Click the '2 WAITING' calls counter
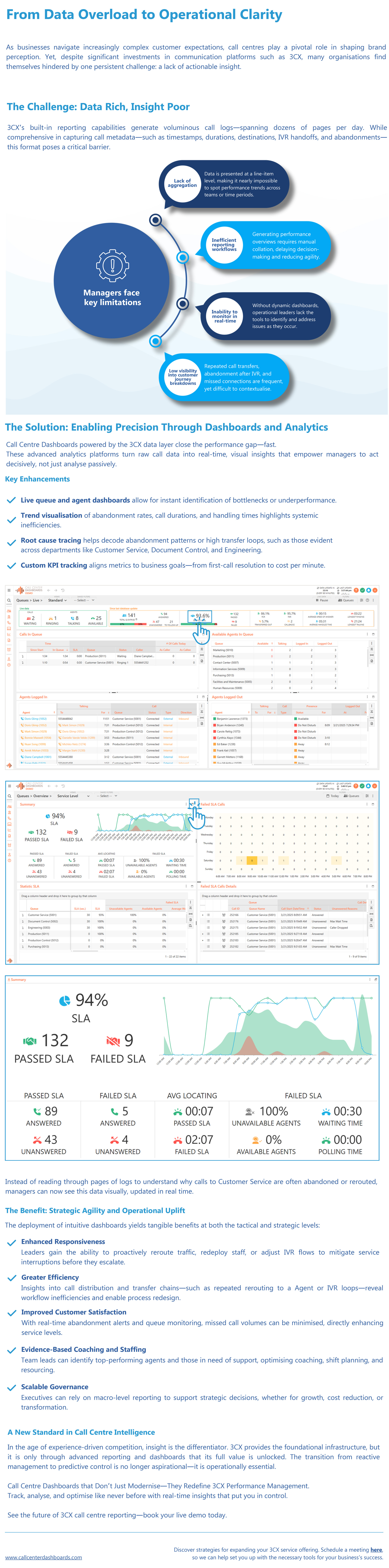This screenshot has height=1568, width=389. (30, 620)
